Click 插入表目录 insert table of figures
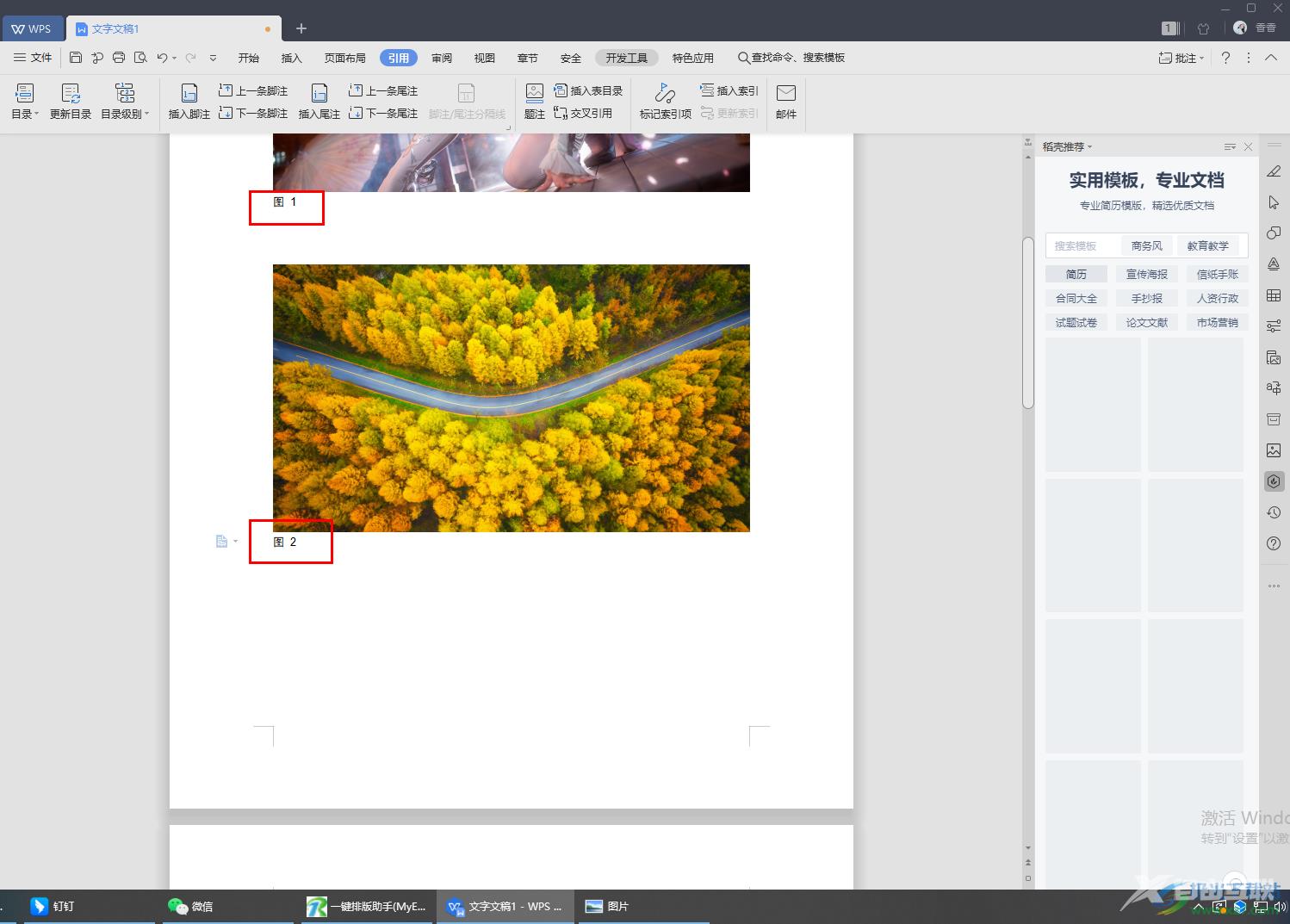Image resolution: width=1290 pixels, height=924 pixels. coord(588,90)
